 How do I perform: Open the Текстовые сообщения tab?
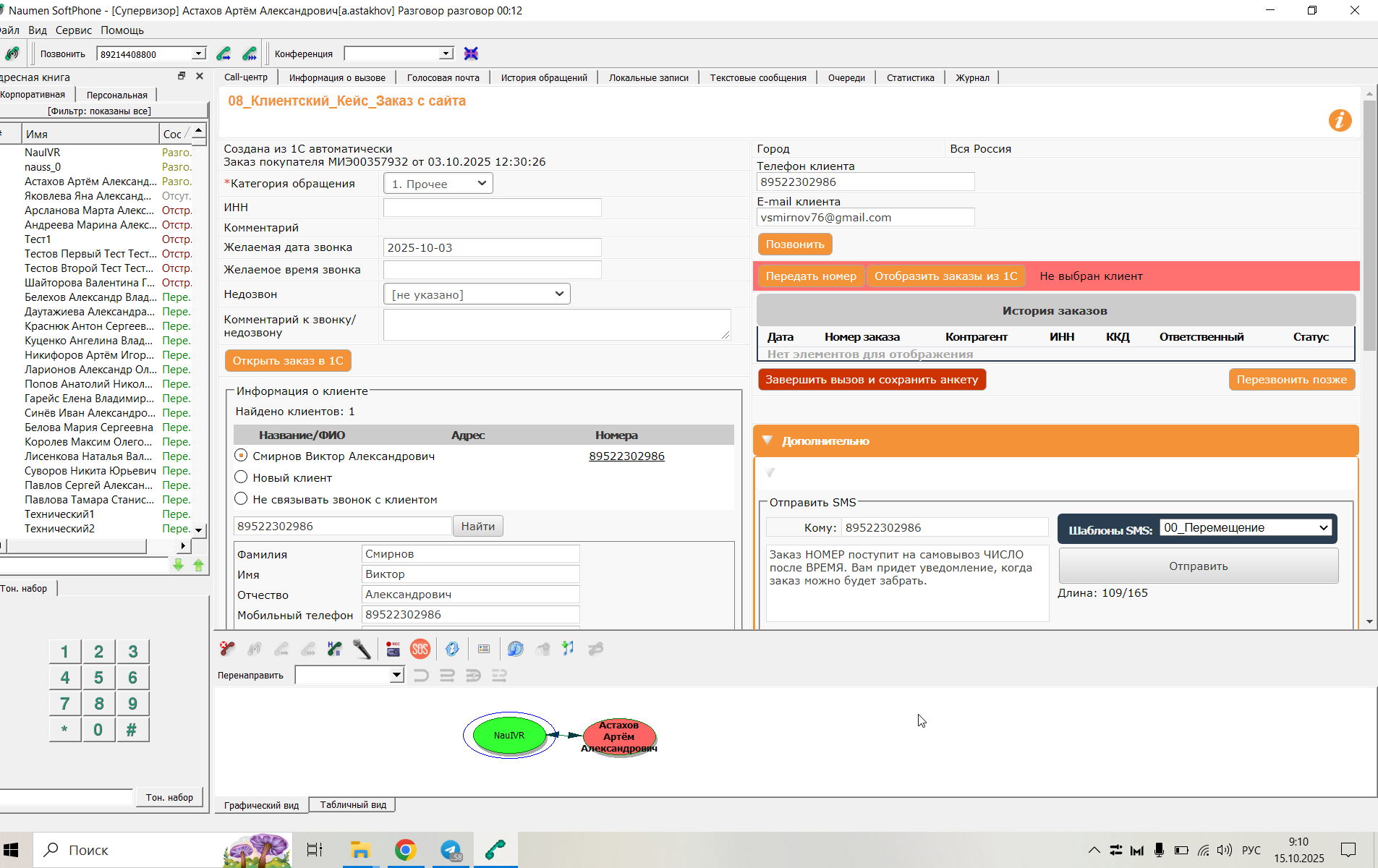pyautogui.click(x=758, y=77)
